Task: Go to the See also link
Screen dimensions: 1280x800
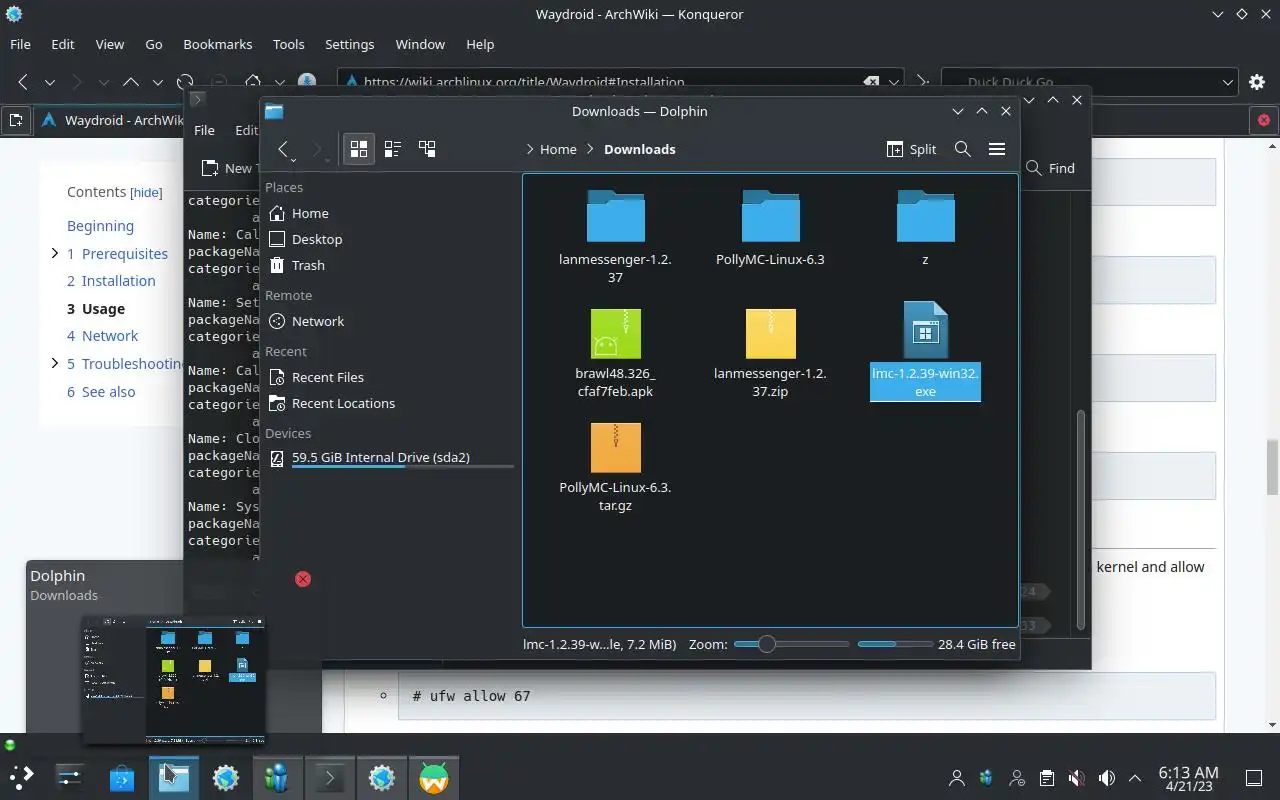Action: point(101,392)
